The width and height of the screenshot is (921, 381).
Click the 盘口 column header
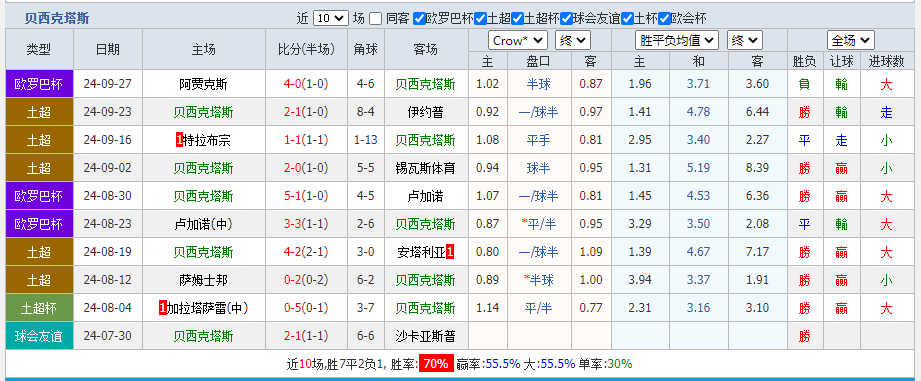538,61
